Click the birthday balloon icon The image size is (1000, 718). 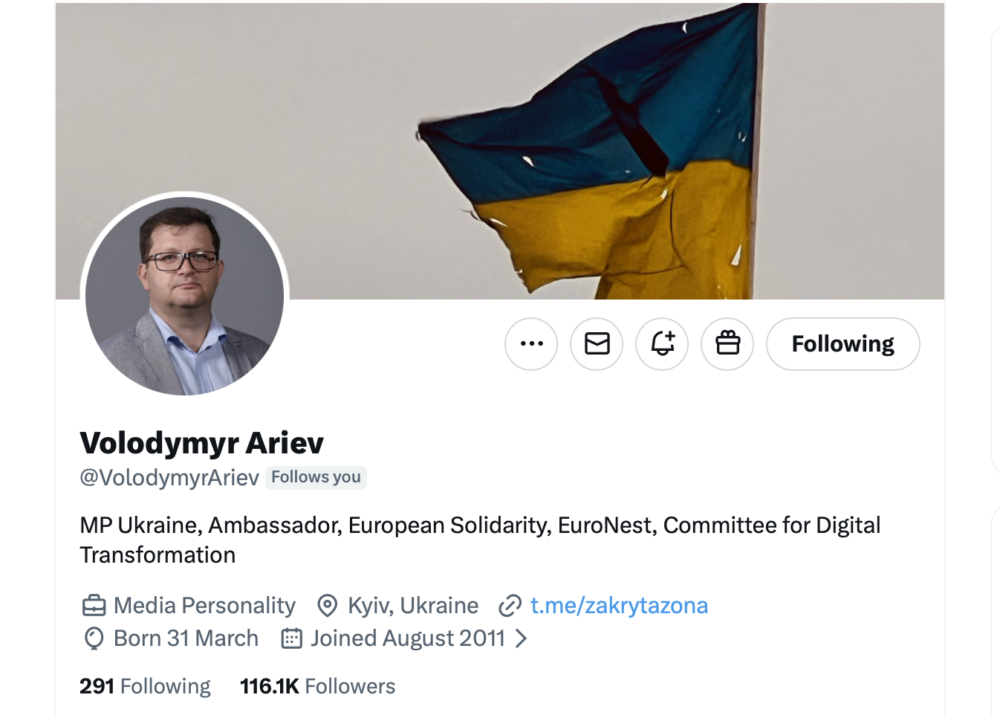[94, 638]
